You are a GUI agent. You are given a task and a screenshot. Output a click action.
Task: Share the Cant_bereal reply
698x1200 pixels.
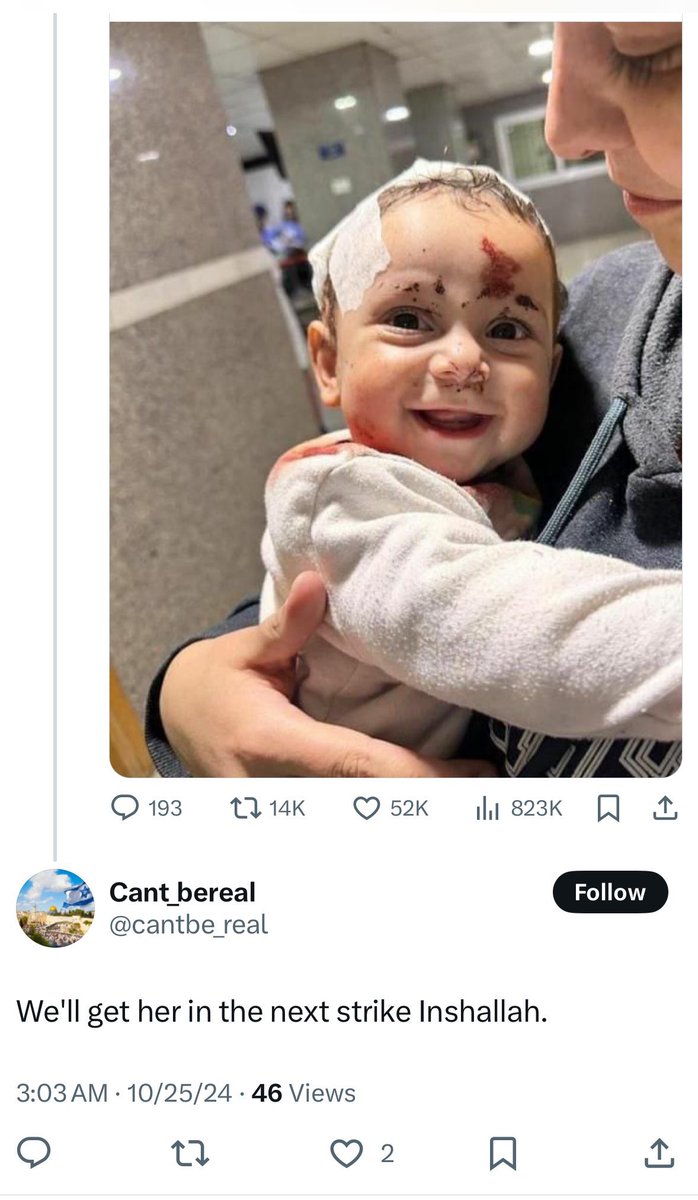[658, 1155]
